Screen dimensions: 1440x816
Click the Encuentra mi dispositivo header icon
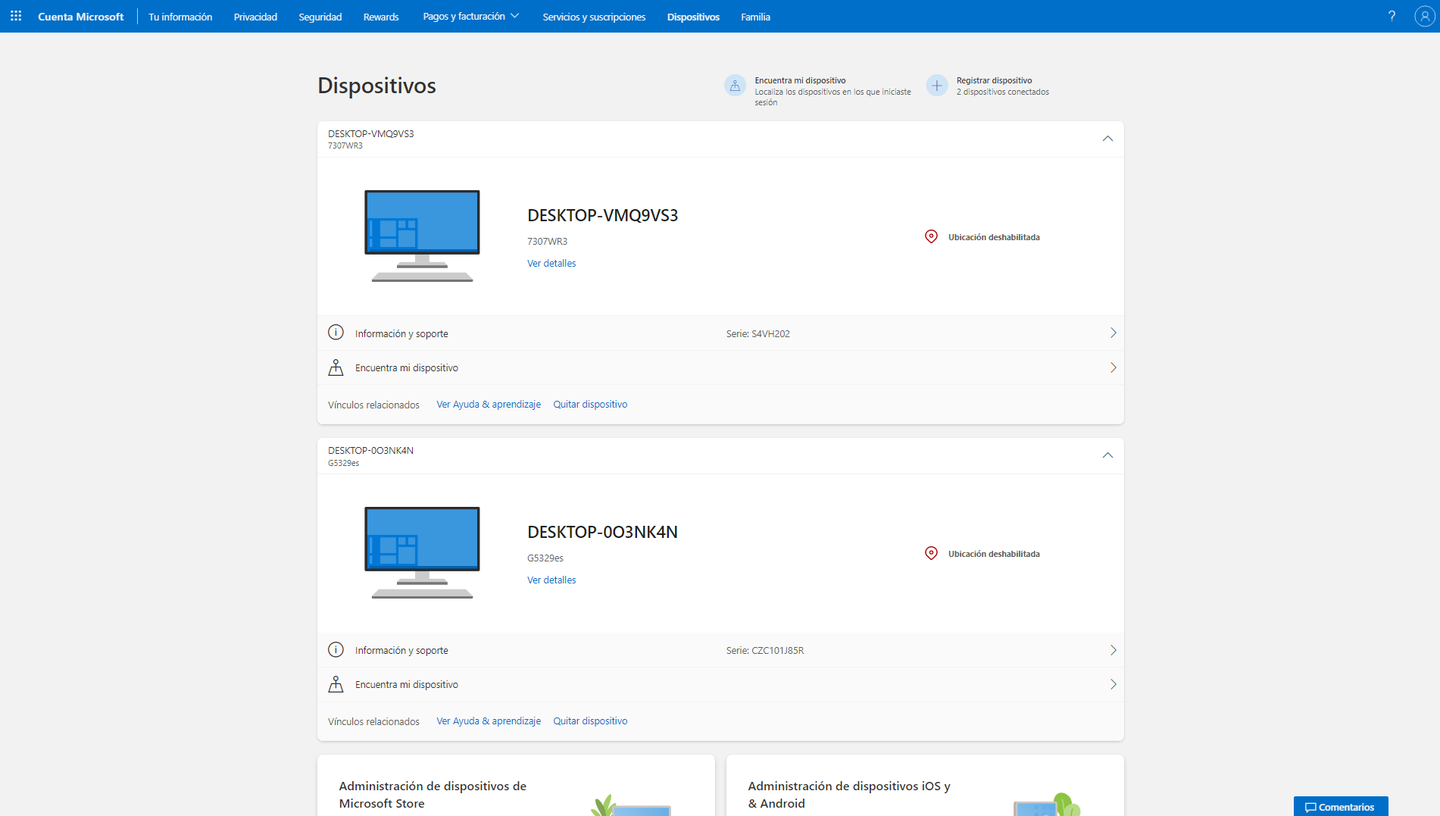click(735, 86)
